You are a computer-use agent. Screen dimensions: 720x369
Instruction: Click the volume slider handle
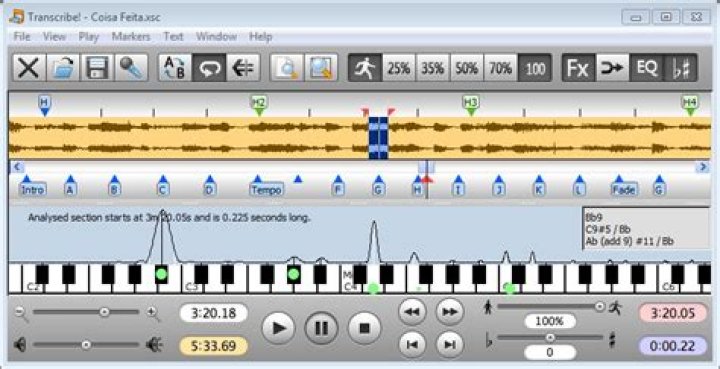point(86,344)
